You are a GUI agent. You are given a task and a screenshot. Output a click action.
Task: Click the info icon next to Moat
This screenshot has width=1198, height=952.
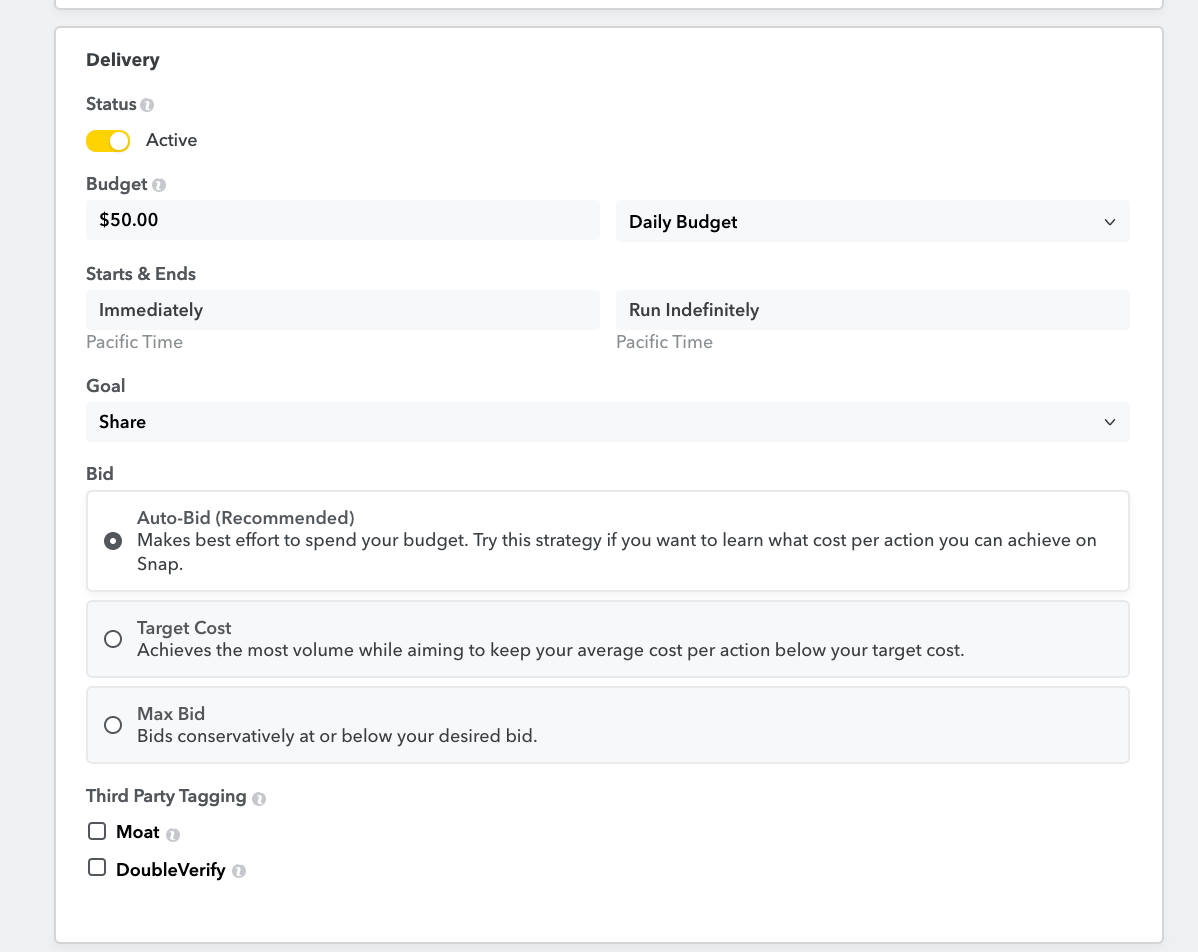click(173, 834)
